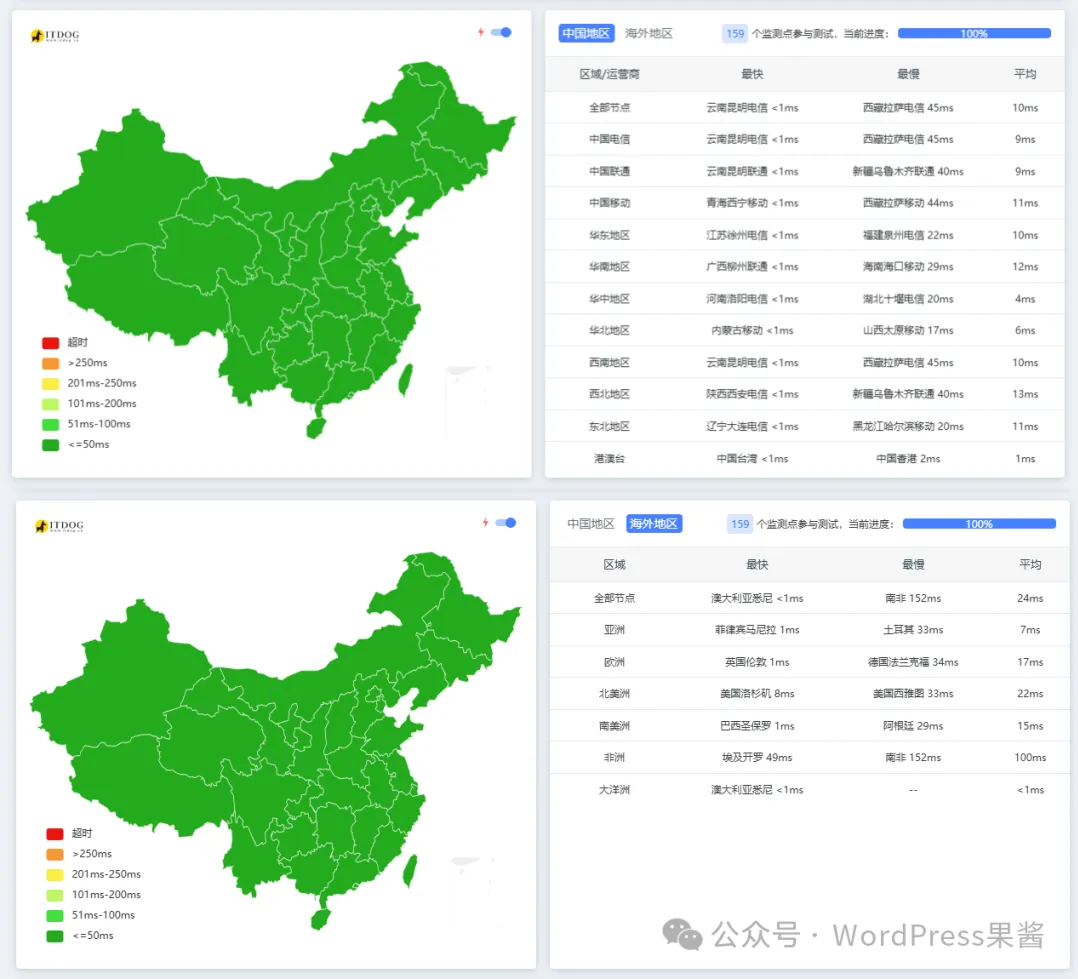The width and height of the screenshot is (1078, 979).
Task: Toggle the blue switch on the upper map
Action: click(x=501, y=32)
